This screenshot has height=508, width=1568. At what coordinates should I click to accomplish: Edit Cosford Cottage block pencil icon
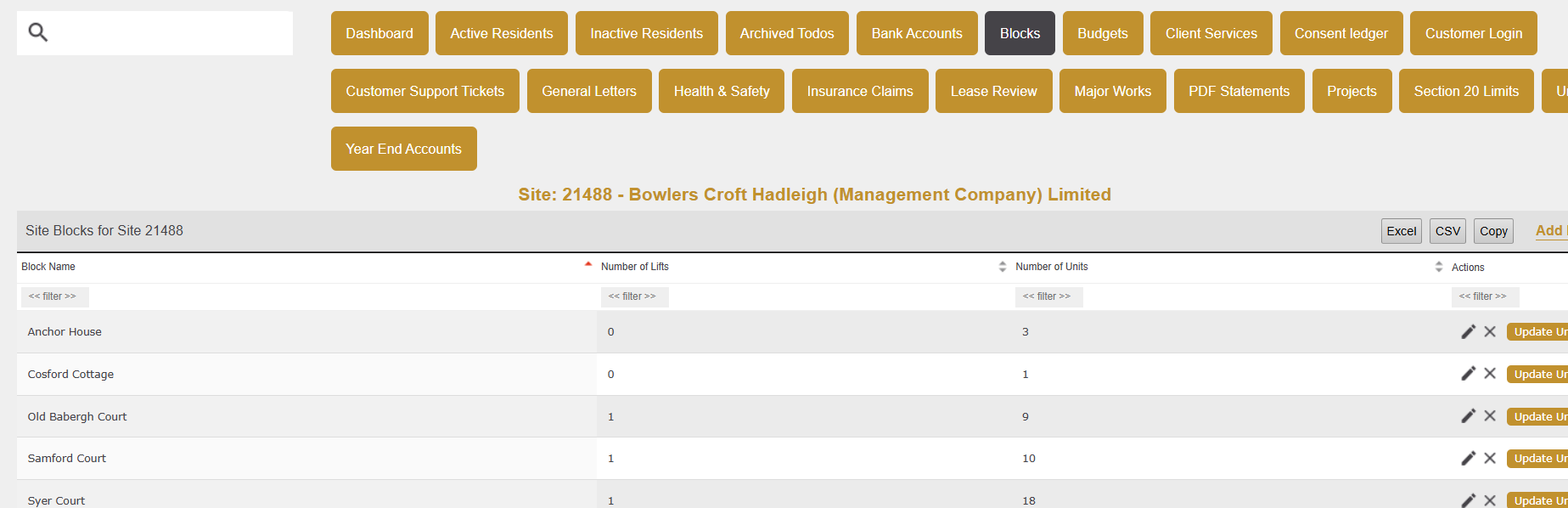(x=1468, y=374)
